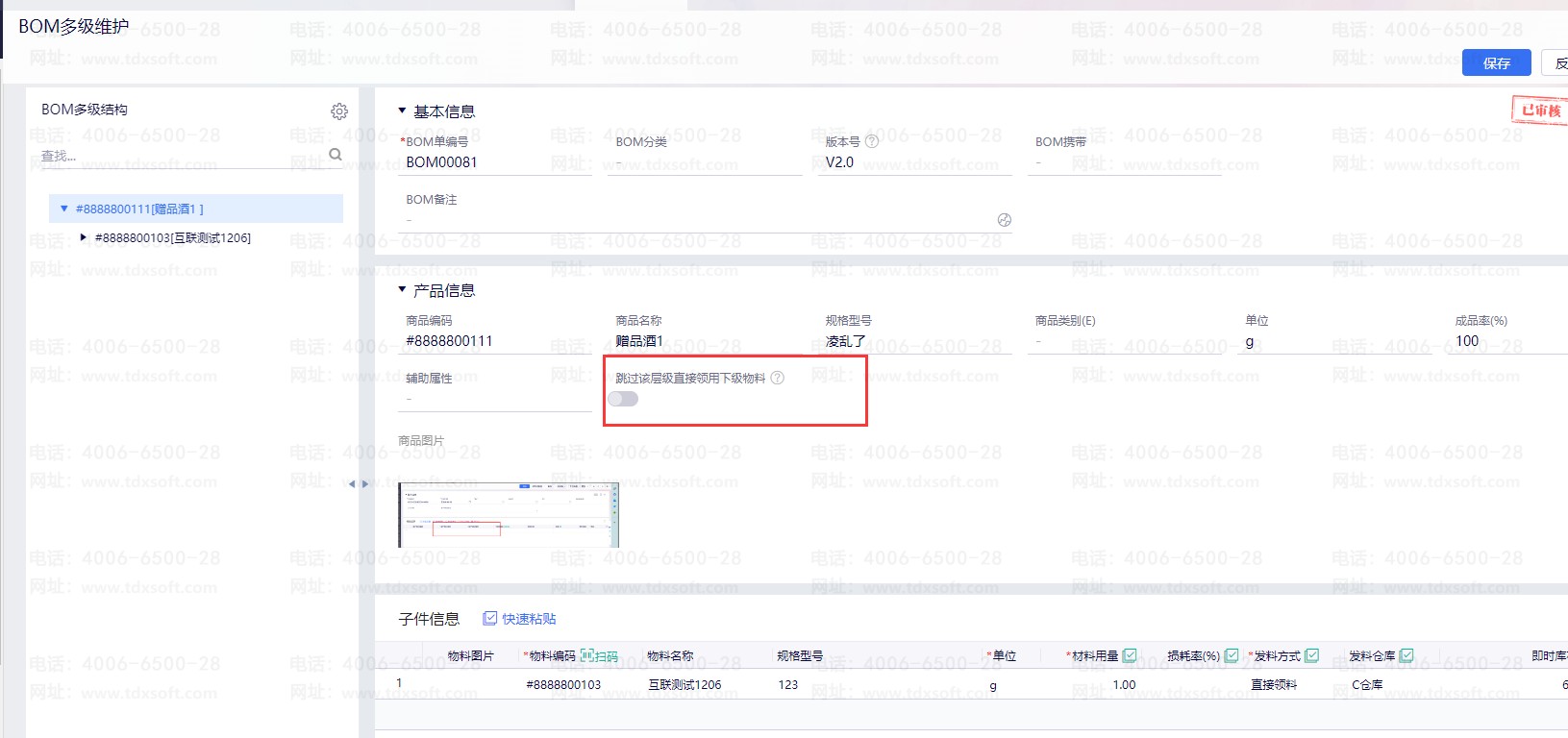Click the 商品类别(E) field
Screen dimensions: 1568x738
click(x=1125, y=341)
